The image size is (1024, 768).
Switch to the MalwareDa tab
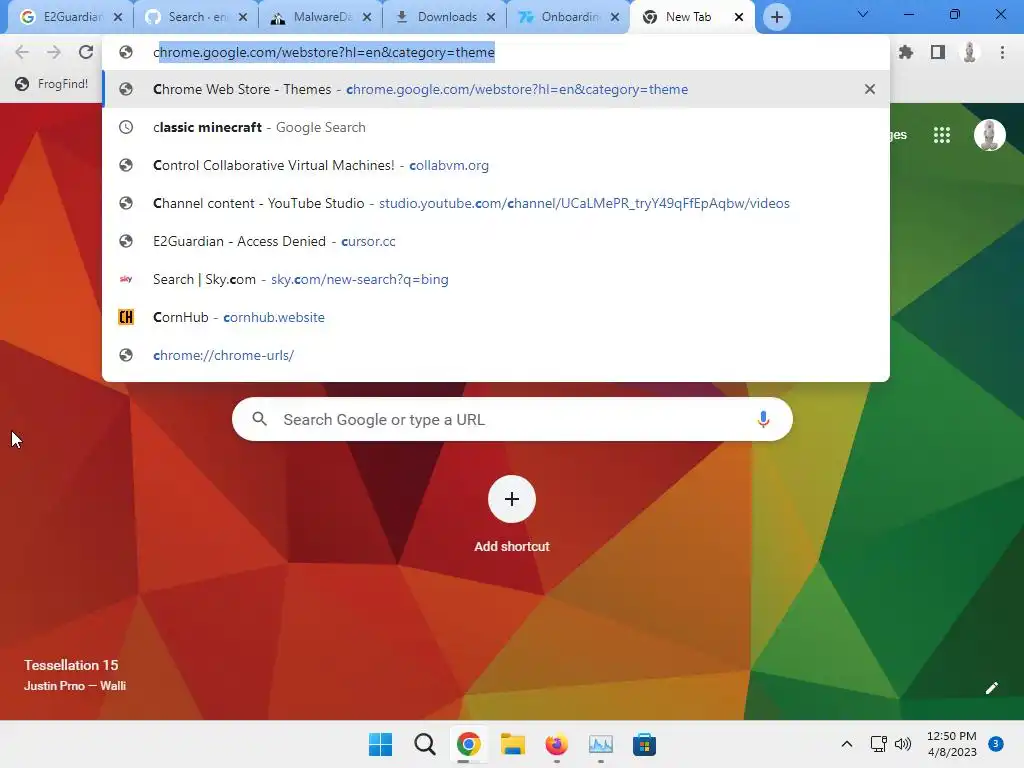pyautogui.click(x=321, y=17)
